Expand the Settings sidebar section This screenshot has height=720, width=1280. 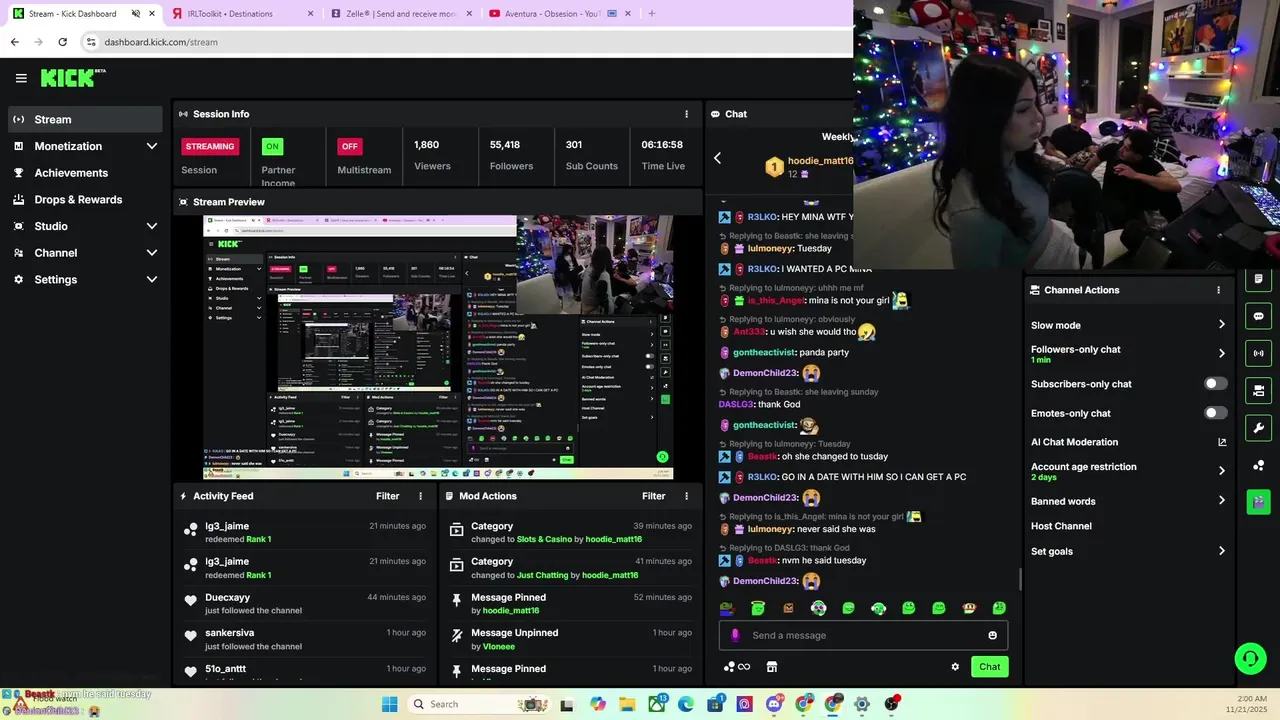tap(85, 279)
